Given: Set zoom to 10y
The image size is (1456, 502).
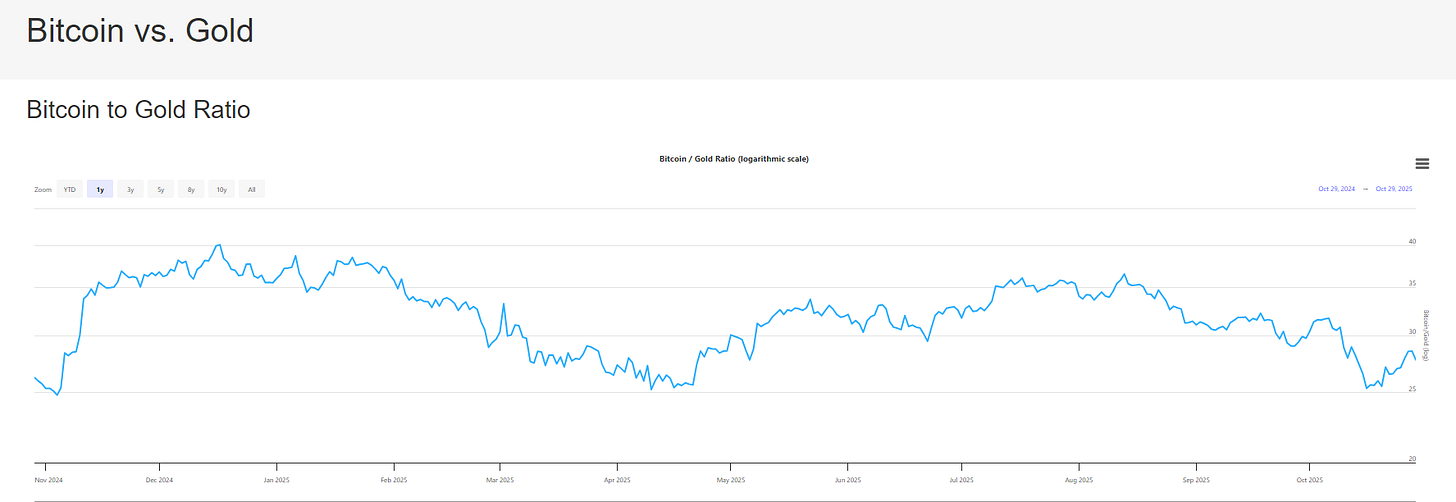Looking at the screenshot, I should pos(221,189).
